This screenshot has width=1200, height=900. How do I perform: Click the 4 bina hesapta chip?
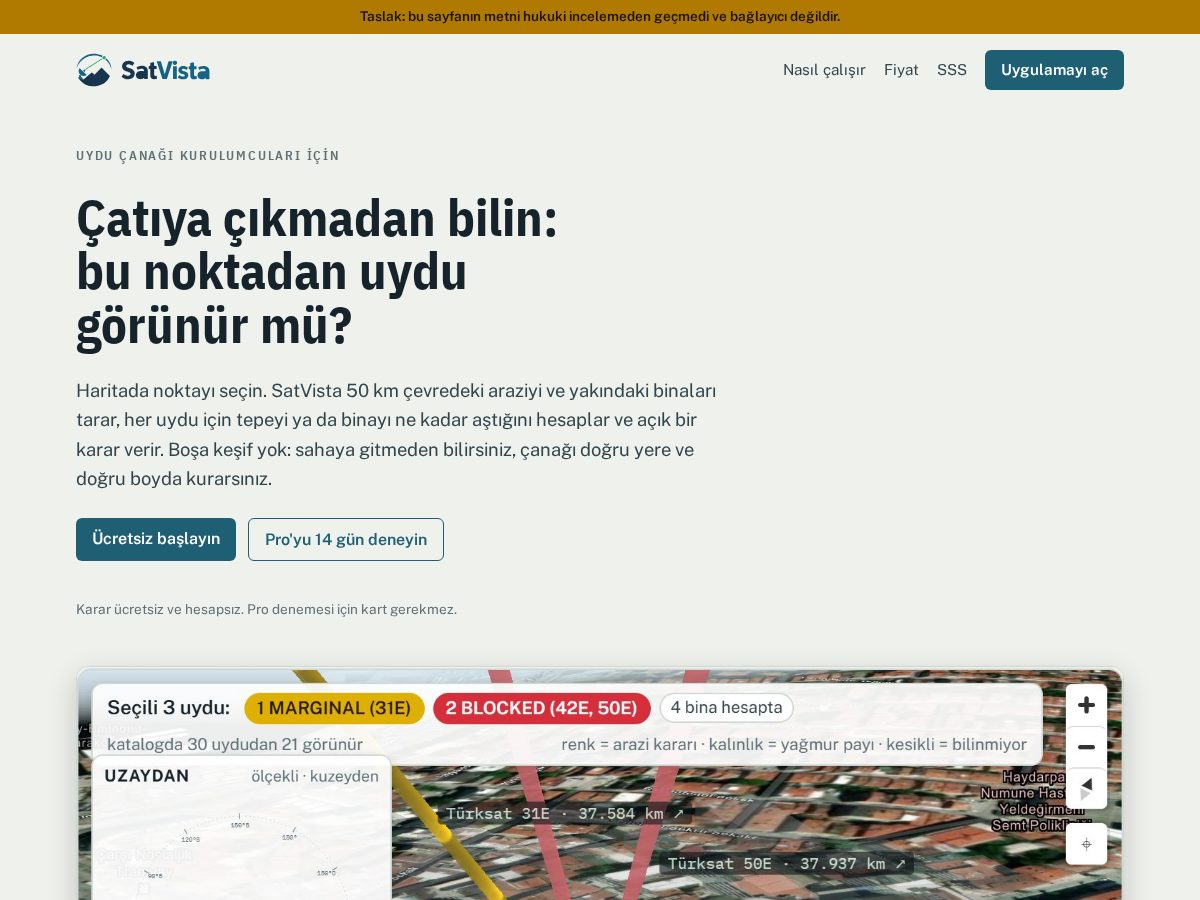(x=726, y=708)
